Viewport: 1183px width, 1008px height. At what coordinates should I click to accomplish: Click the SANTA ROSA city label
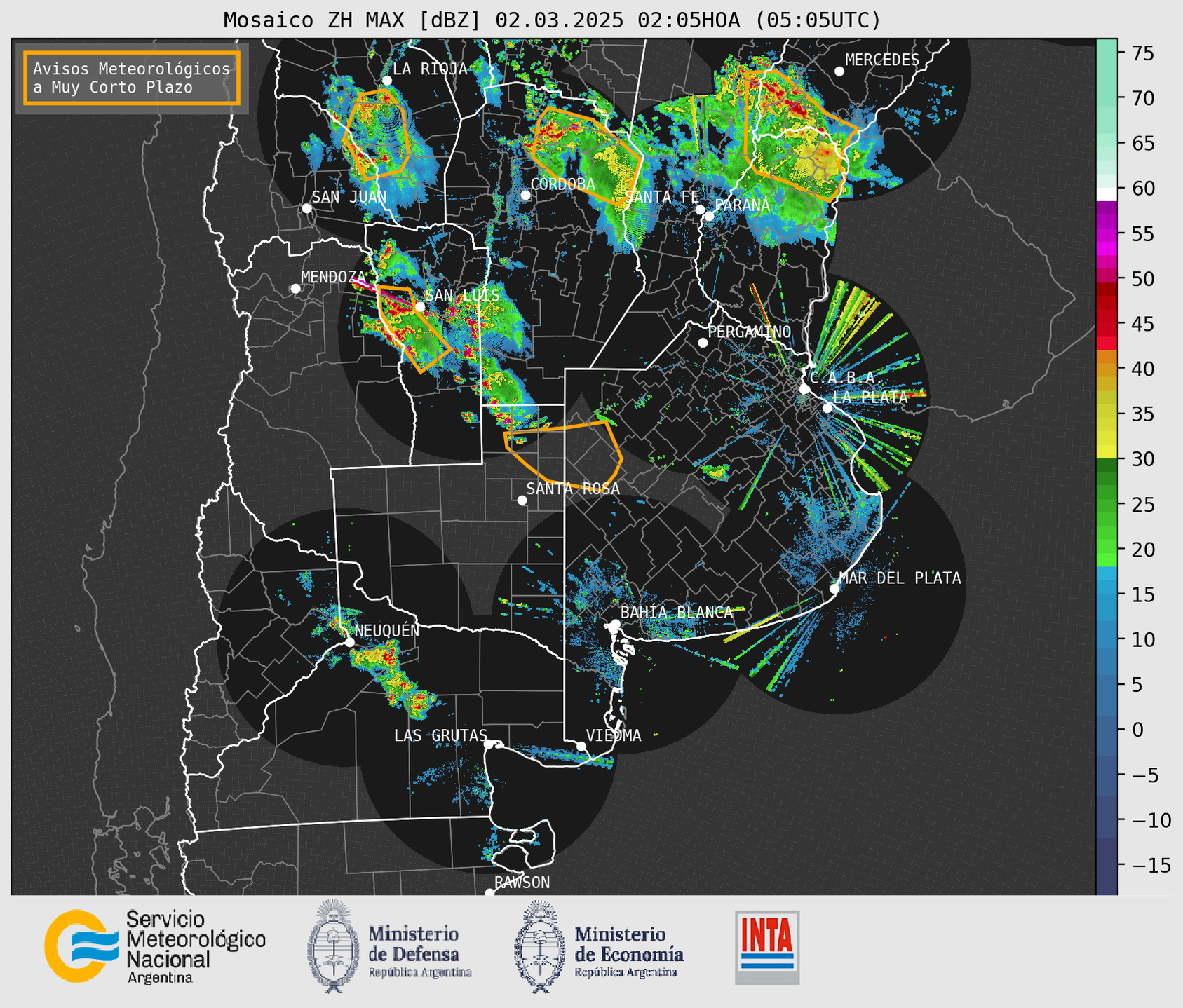click(573, 489)
